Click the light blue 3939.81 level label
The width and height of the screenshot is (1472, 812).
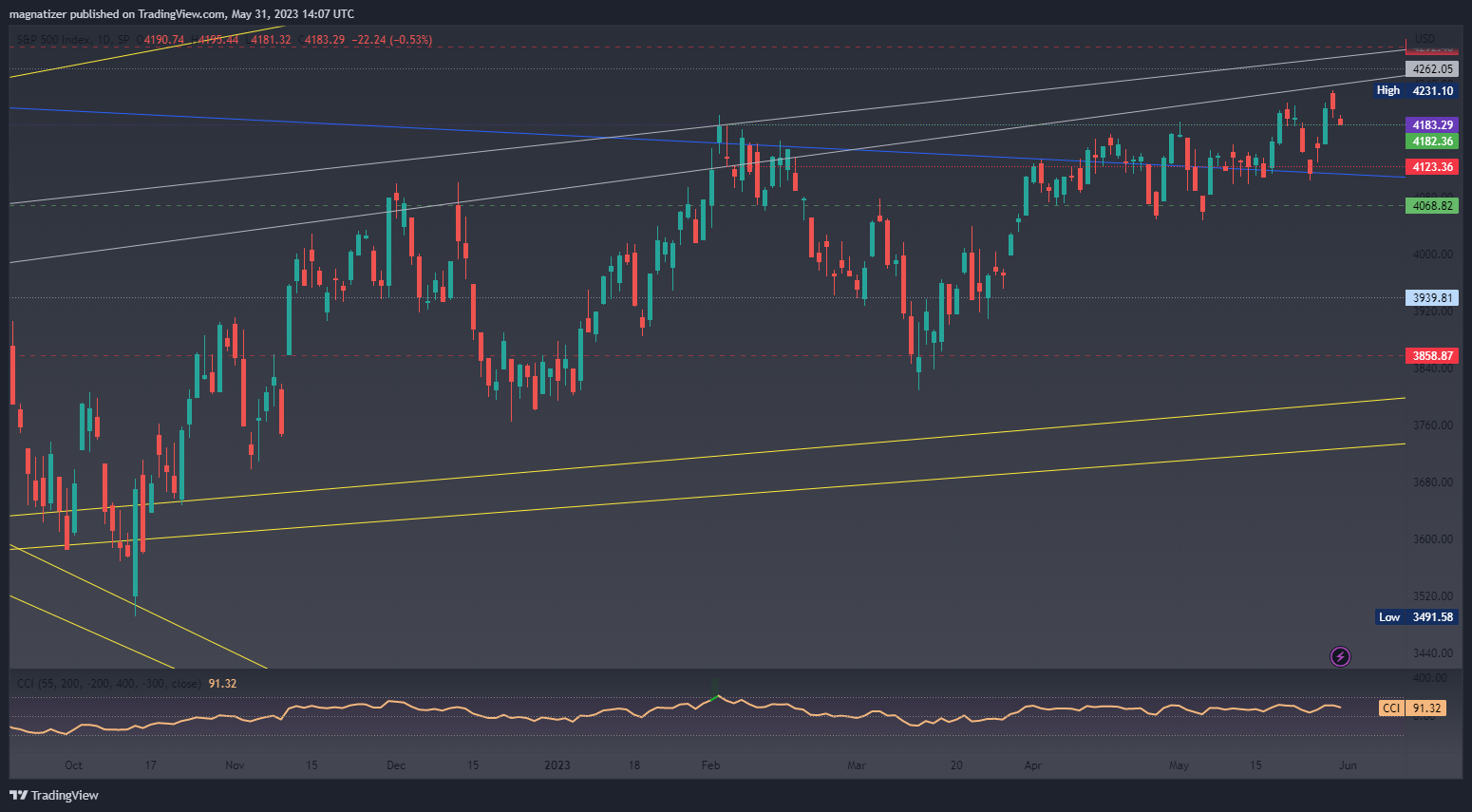pyautogui.click(x=1432, y=298)
